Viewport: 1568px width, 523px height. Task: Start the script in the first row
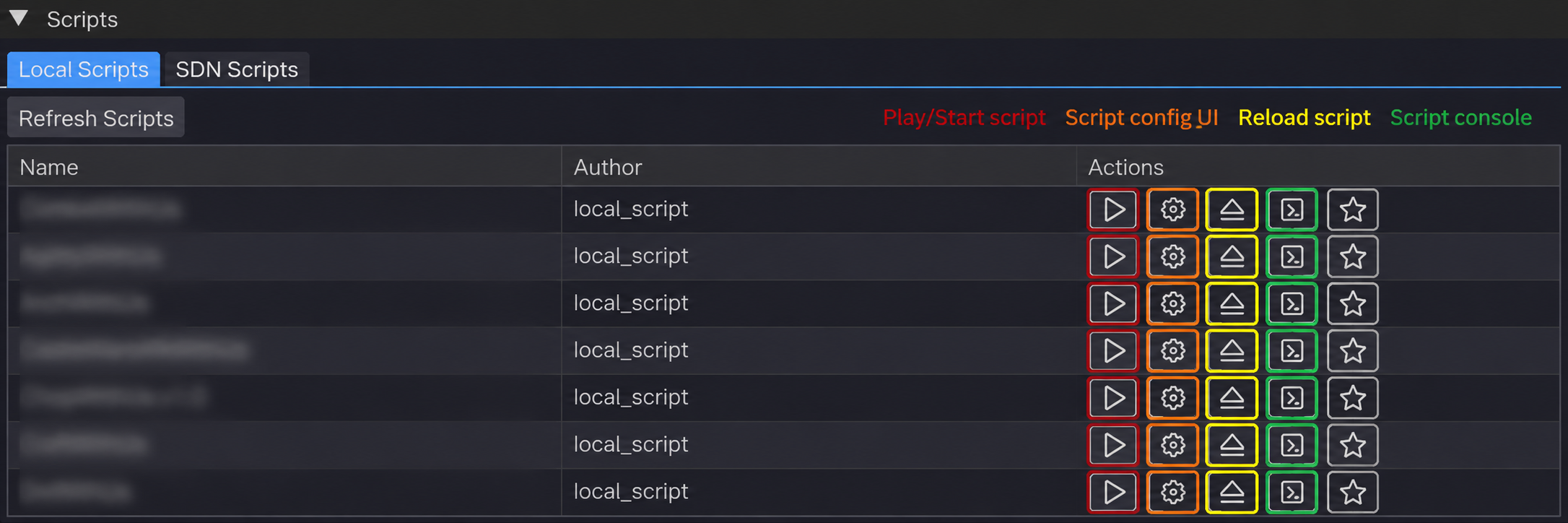point(1113,209)
